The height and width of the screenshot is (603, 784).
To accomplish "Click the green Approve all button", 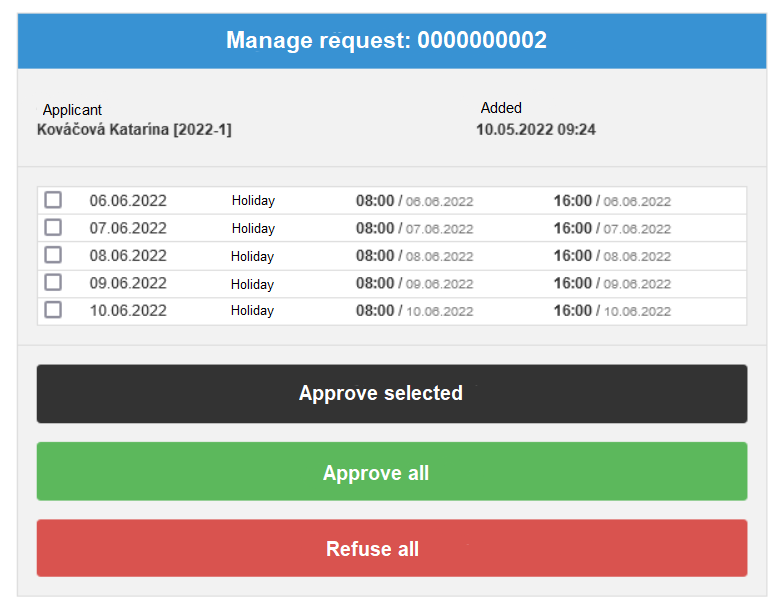I will point(392,472).
